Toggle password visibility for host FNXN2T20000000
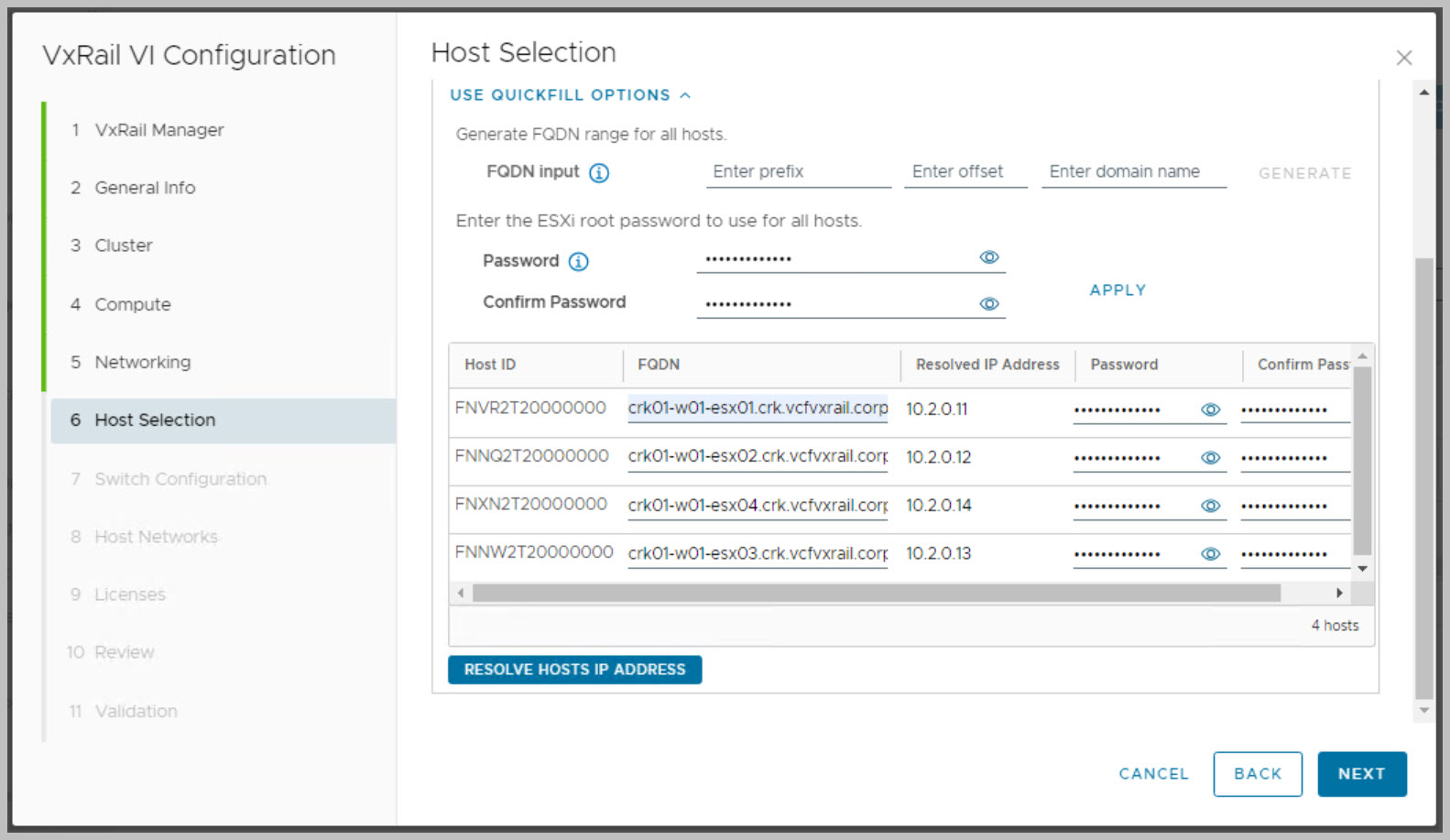 [1210, 506]
